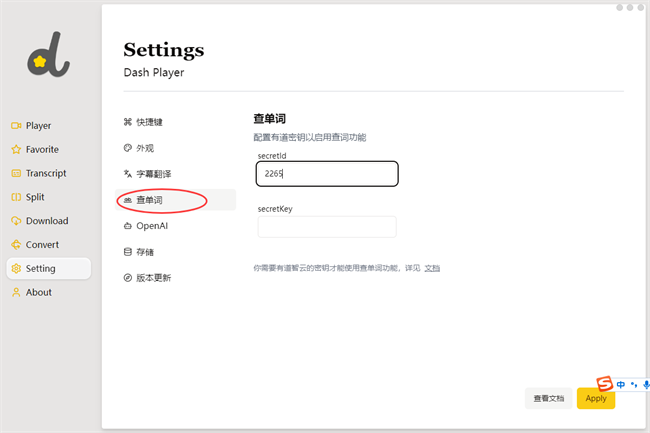650x433 pixels.
Task: Click the 查看文档 view docs button
Action: pos(548,398)
